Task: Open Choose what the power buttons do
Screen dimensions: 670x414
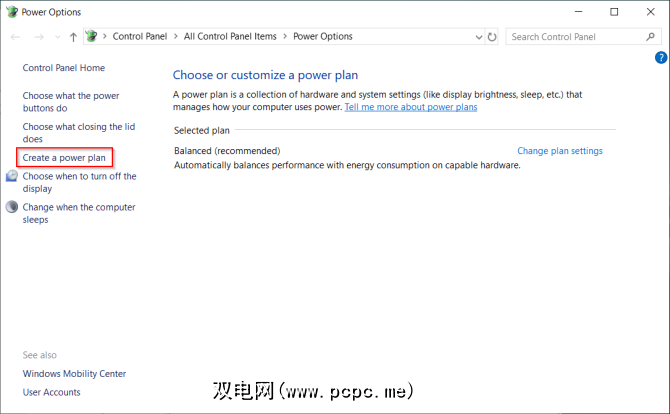Action: [71, 102]
